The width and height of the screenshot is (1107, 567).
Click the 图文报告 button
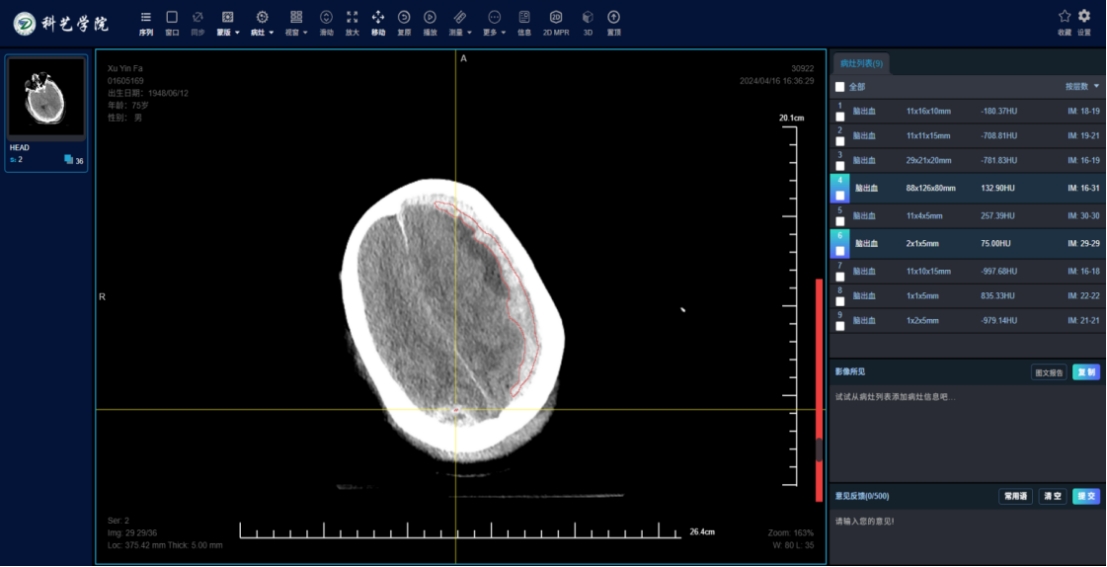[x=1048, y=373]
